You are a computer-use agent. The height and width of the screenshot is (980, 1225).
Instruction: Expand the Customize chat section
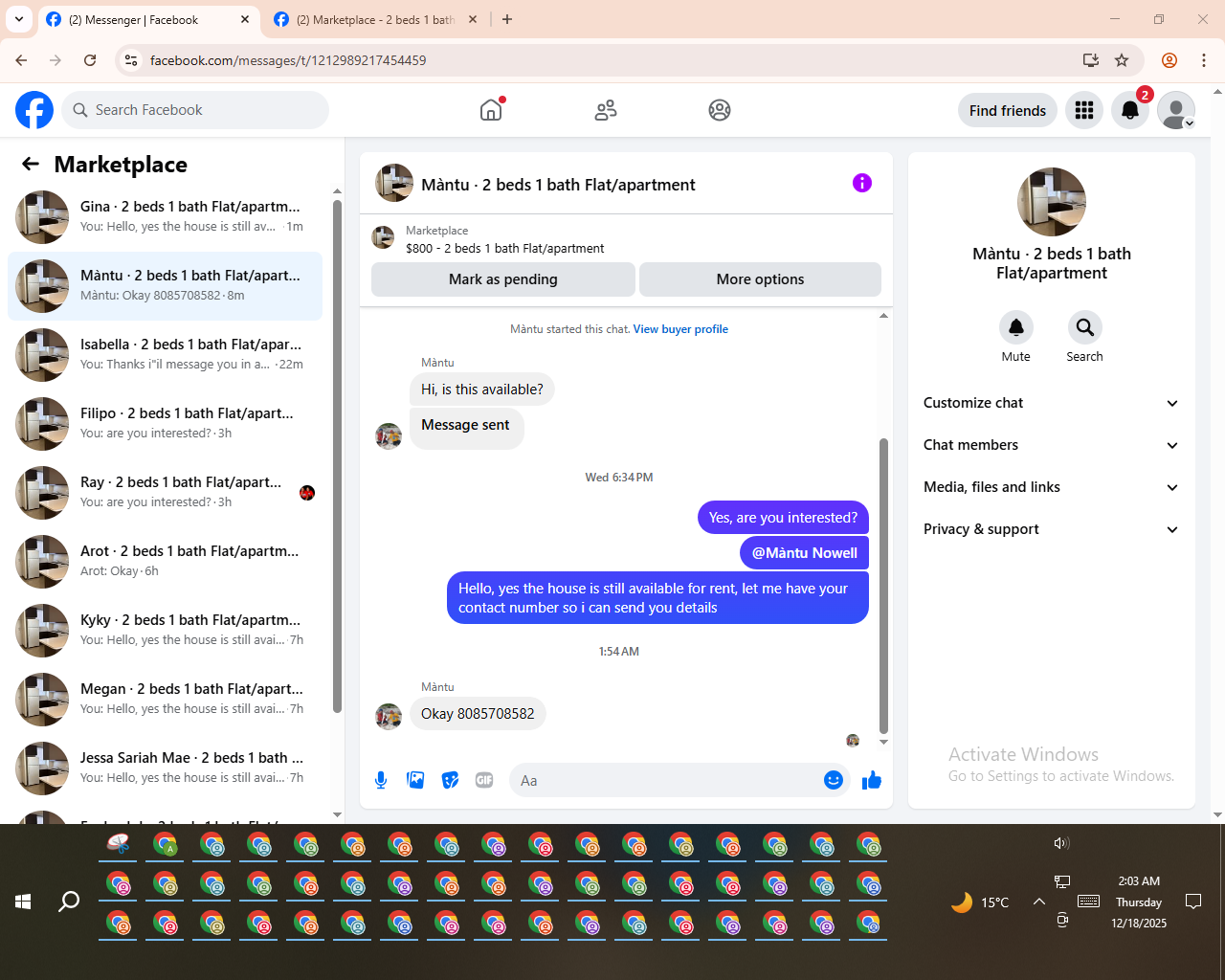pyautogui.click(x=1052, y=403)
